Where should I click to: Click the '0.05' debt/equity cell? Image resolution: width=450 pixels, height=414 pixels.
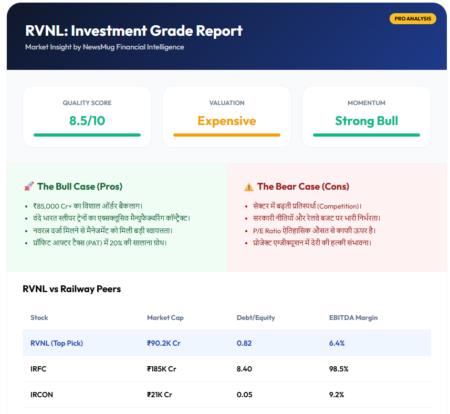[x=244, y=395]
